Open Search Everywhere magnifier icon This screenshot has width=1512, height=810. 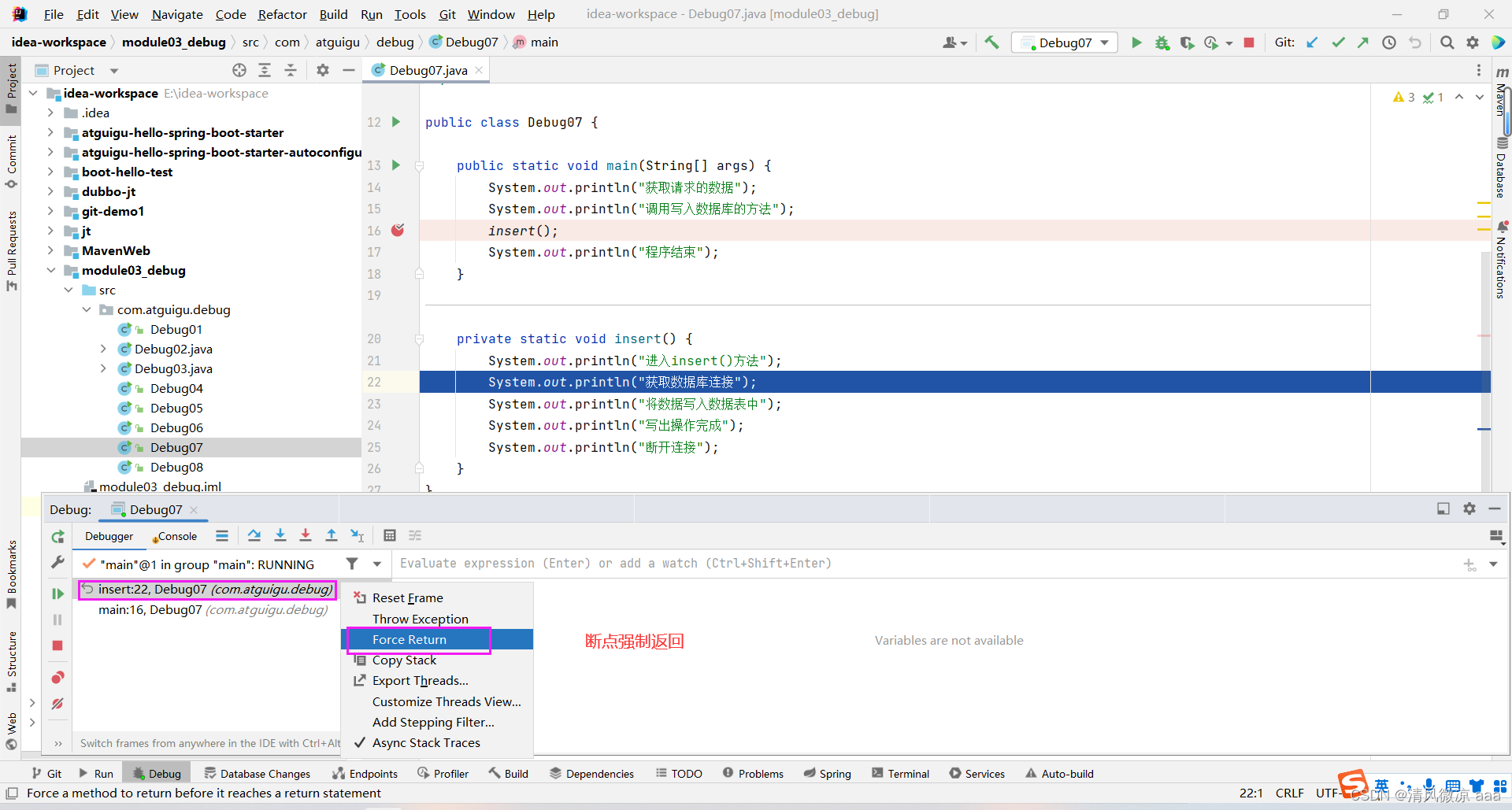(1447, 43)
